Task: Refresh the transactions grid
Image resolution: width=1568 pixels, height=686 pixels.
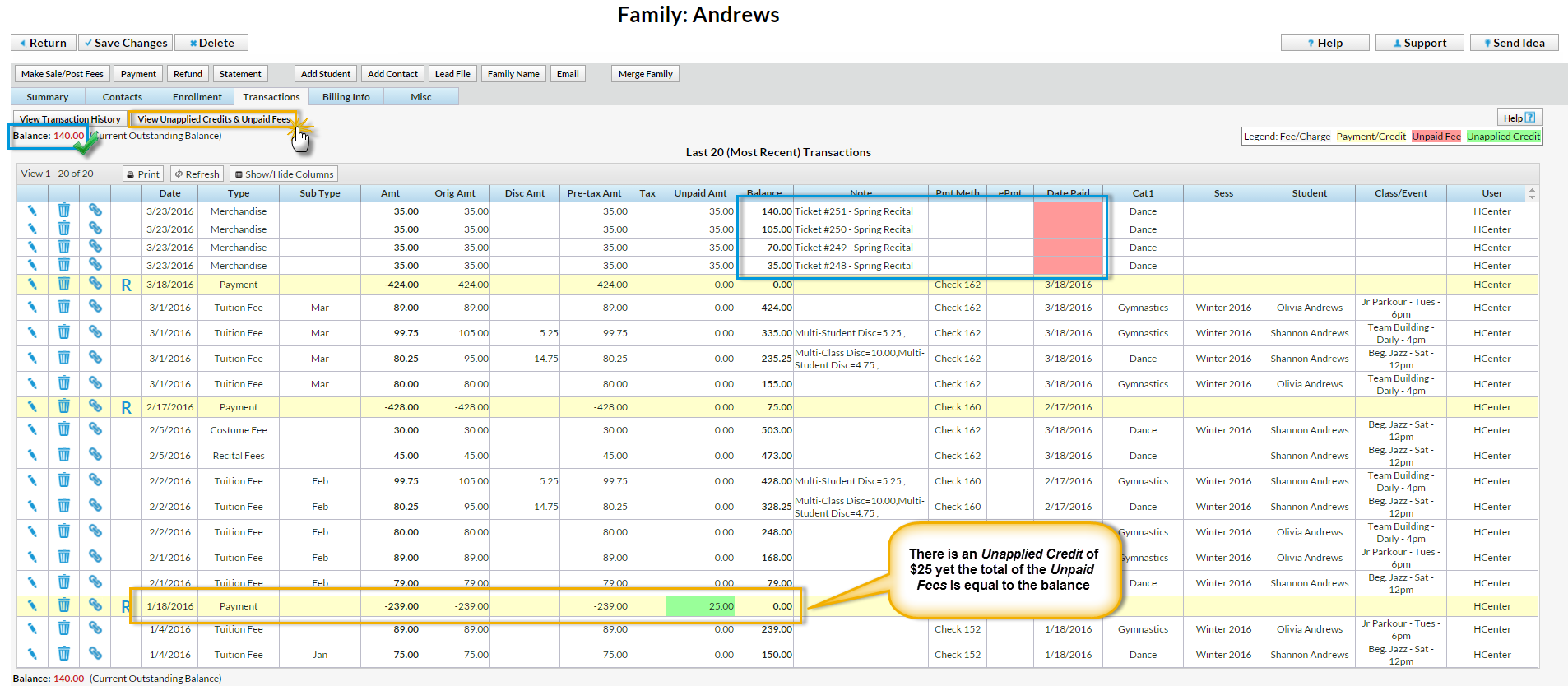Action: point(197,174)
